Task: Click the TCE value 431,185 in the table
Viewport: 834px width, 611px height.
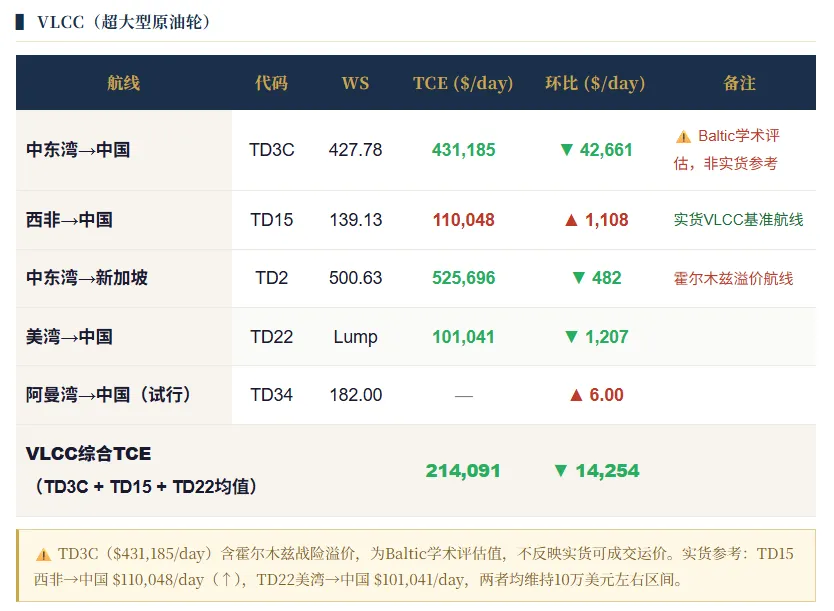Action: 463,150
